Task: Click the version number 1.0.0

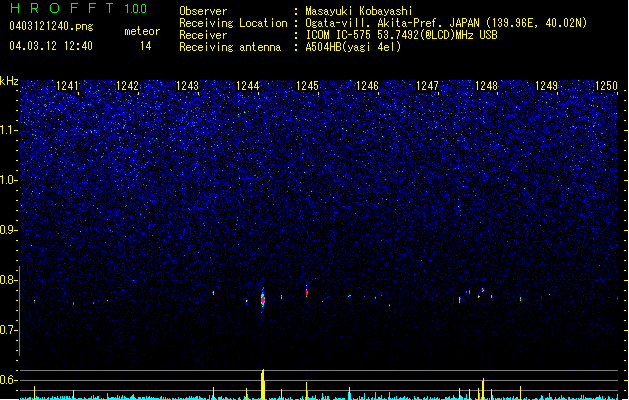Action: [x=136, y=9]
